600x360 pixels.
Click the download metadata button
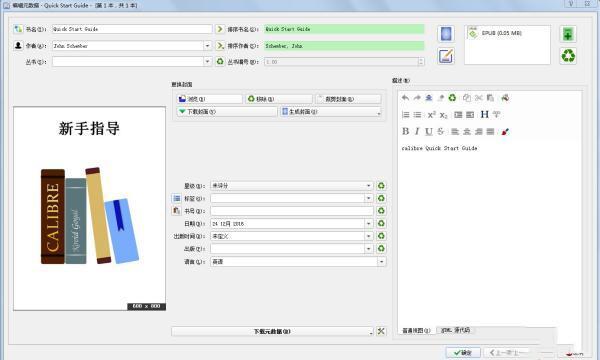pyautogui.click(x=272, y=331)
